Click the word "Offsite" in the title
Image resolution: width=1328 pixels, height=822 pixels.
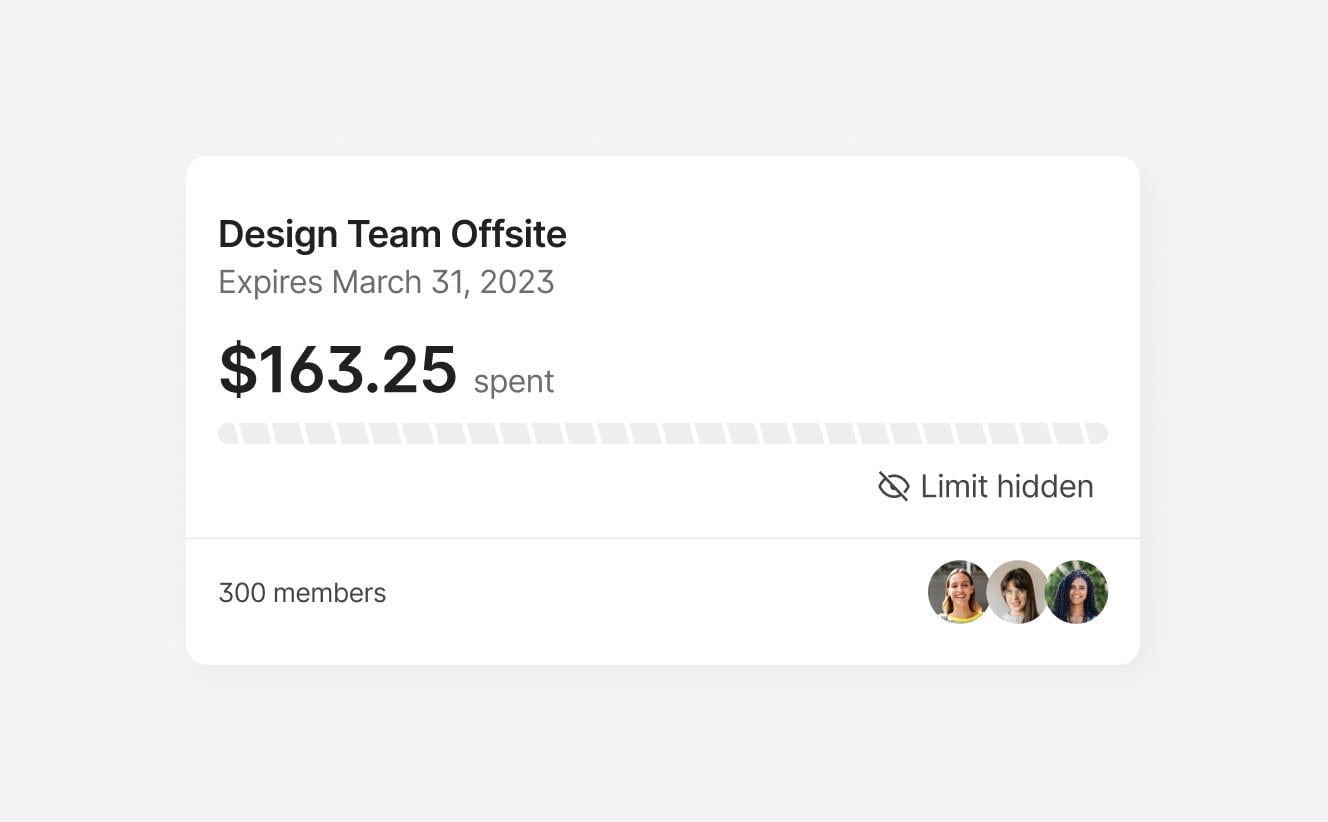click(x=508, y=235)
